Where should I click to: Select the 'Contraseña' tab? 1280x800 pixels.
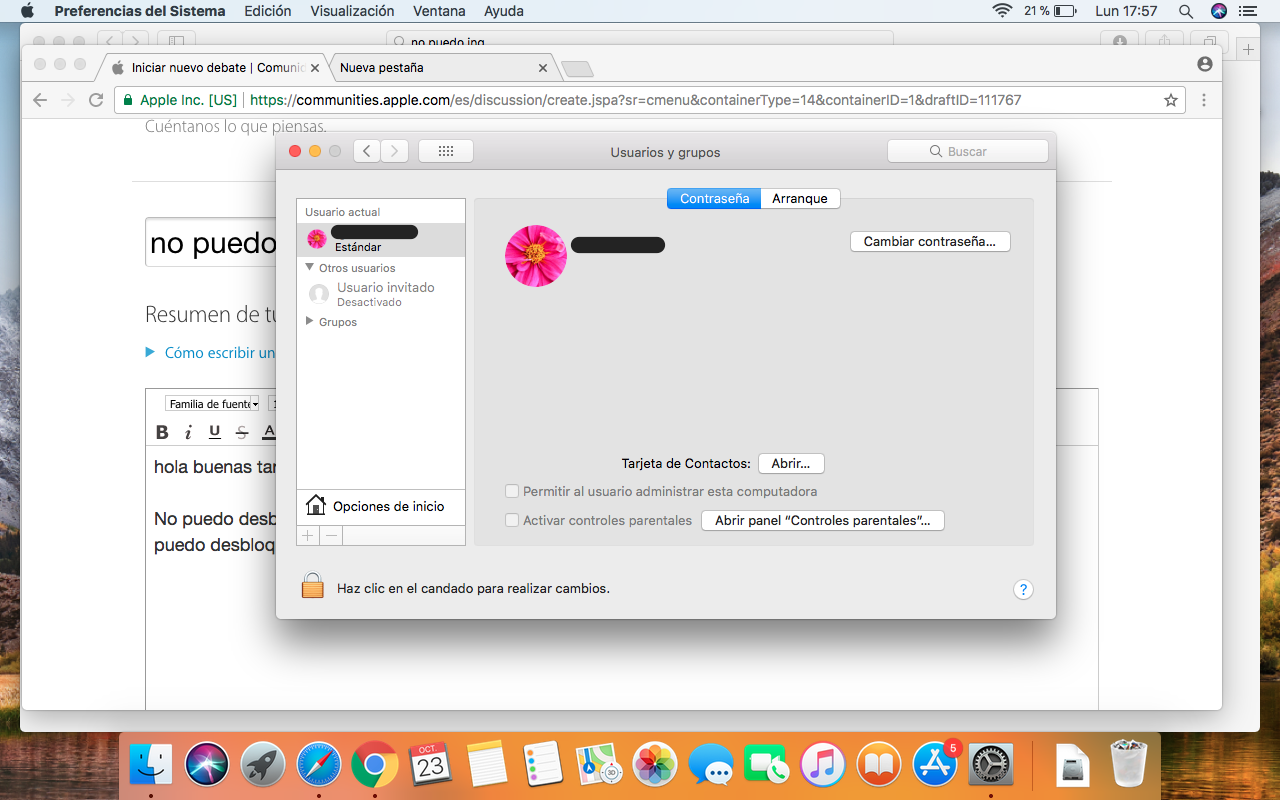[x=714, y=198]
